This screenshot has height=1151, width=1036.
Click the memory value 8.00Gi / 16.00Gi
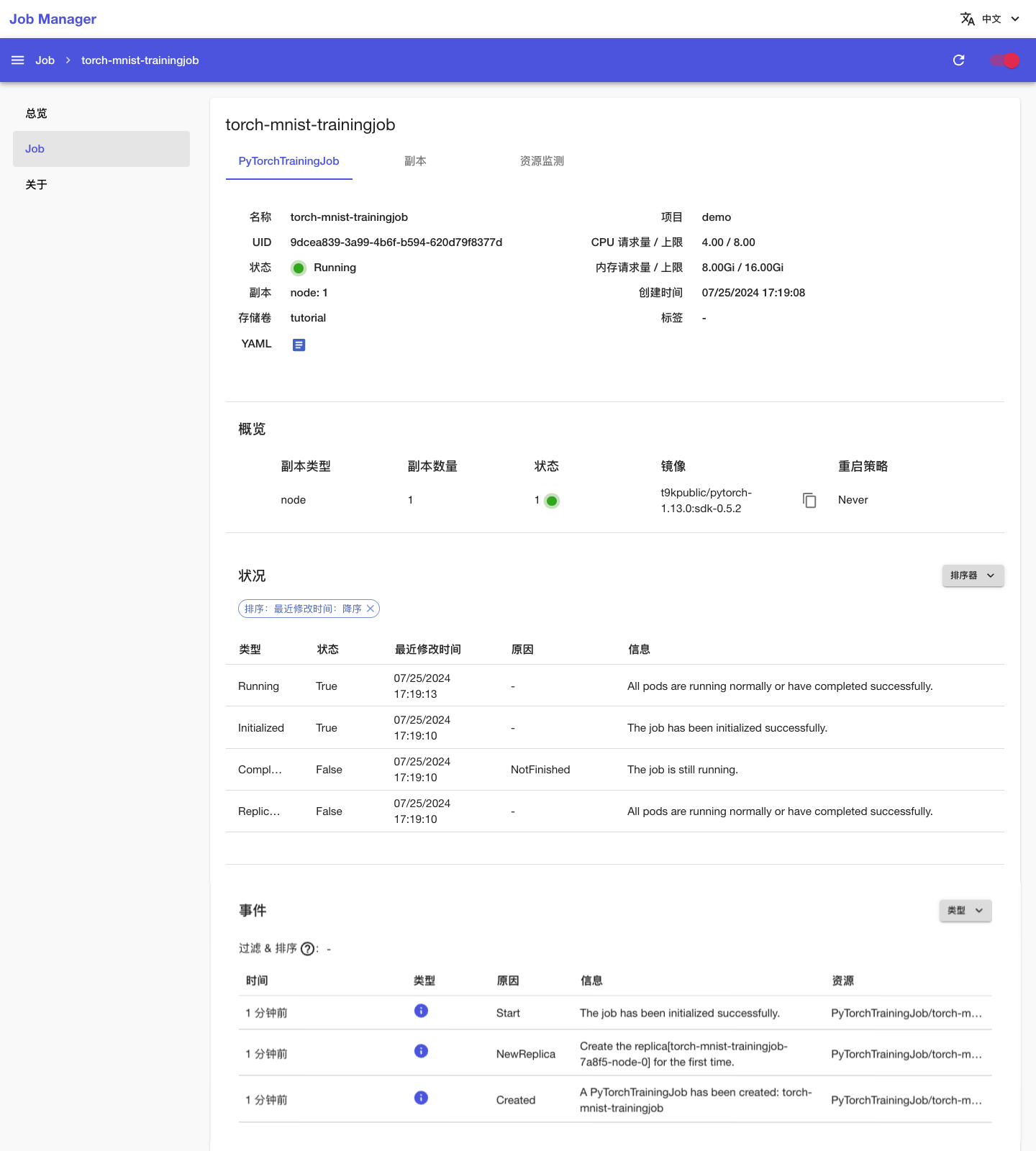click(742, 268)
